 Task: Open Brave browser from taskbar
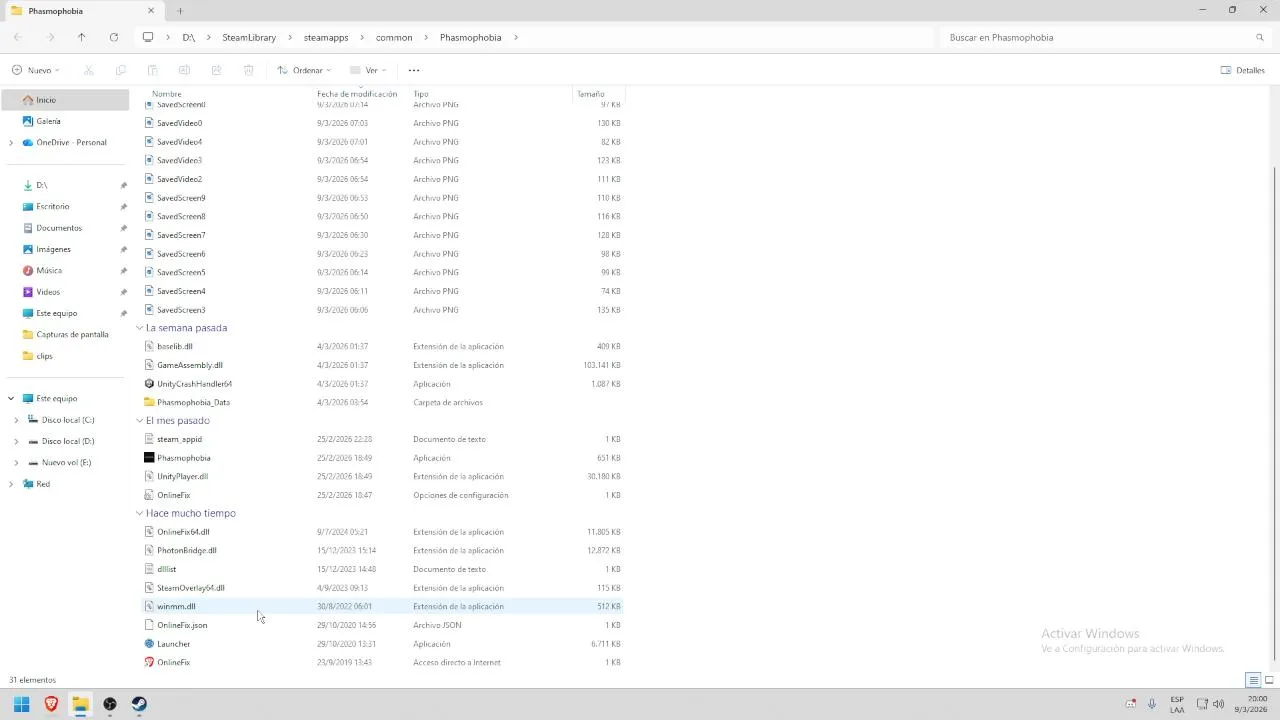tap(51, 704)
